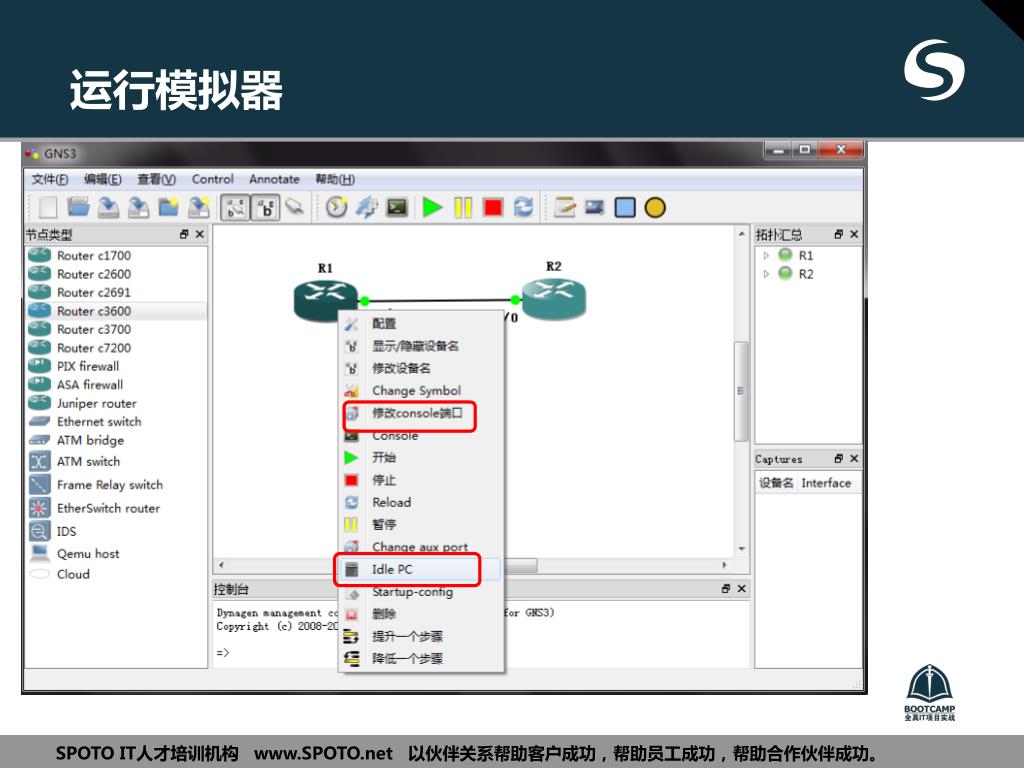Image resolution: width=1024 pixels, height=768 pixels.
Task: Select Router c7200 node type
Action: (x=116, y=348)
